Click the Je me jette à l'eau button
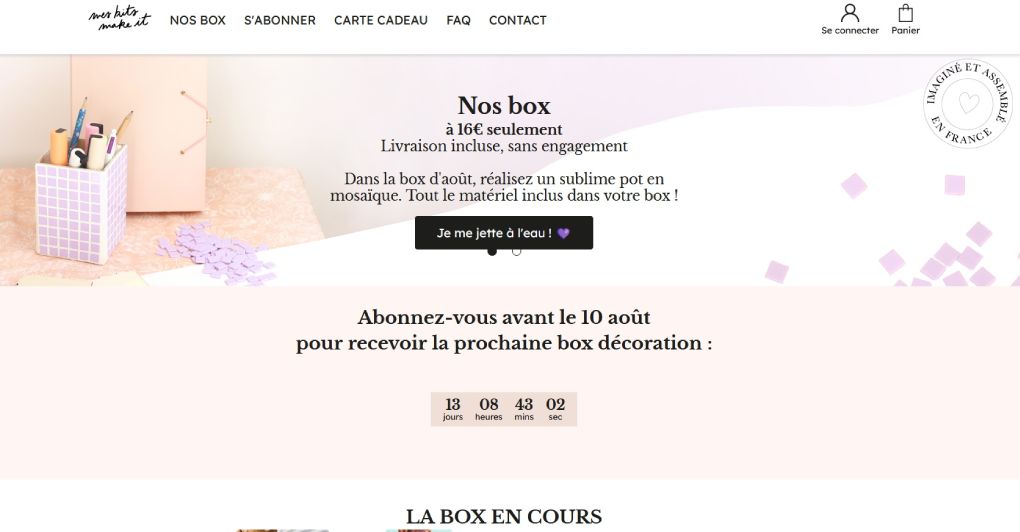Screen dimensions: 1020x532 [503, 233]
